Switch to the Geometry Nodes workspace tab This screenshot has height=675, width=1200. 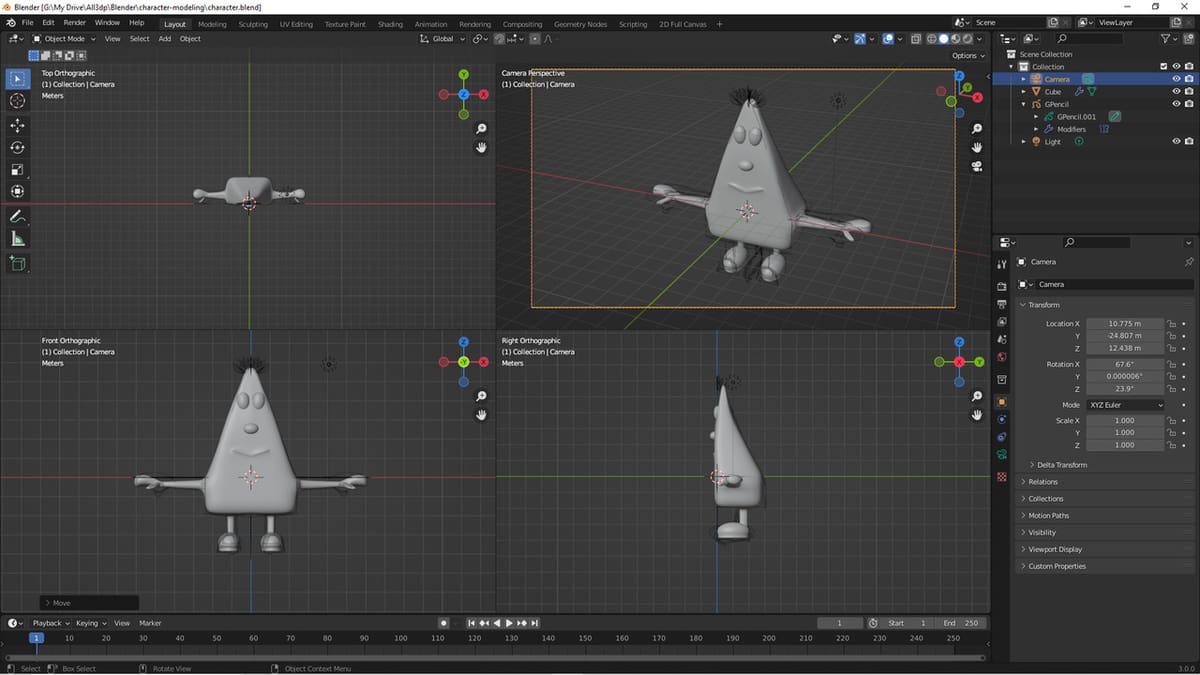pyautogui.click(x=580, y=24)
